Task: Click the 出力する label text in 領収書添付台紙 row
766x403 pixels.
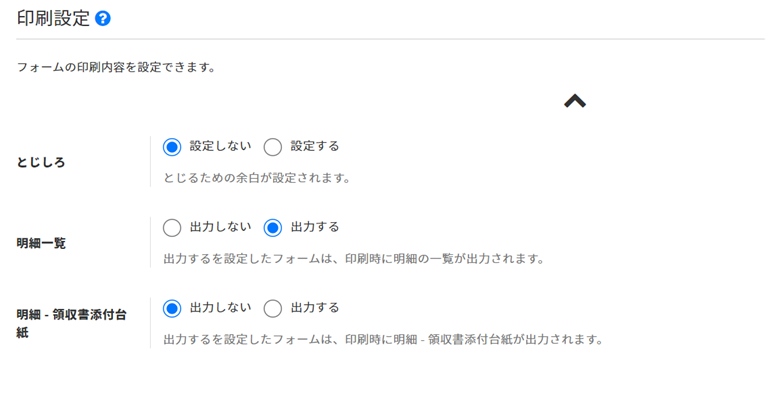Action: (x=314, y=308)
